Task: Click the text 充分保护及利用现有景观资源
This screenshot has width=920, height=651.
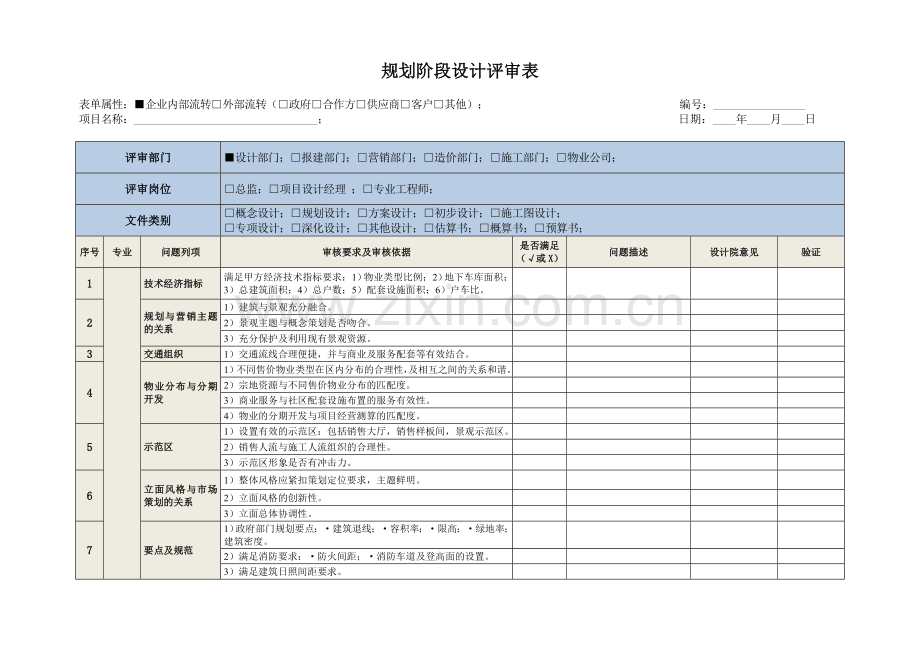Action: (x=302, y=338)
